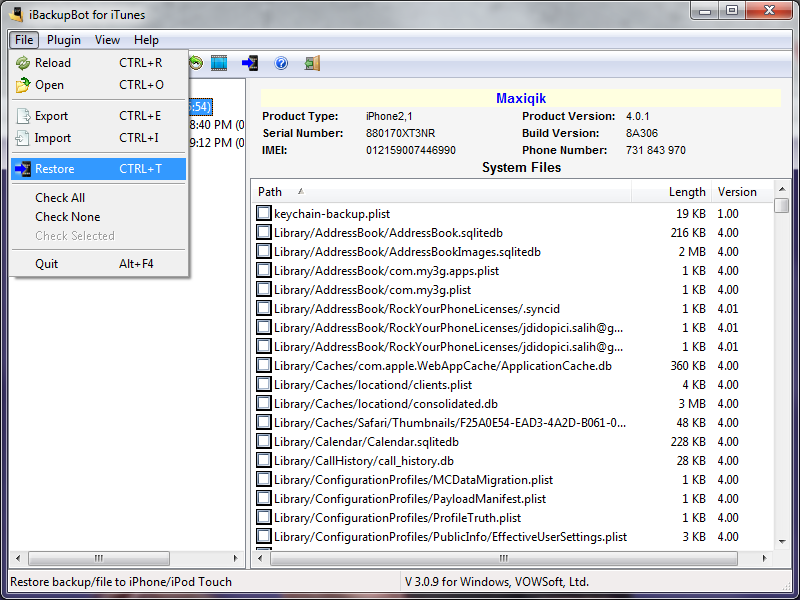Screen dimensions: 800x600
Task: Click the file list vertical scrollbar down arrow
Action: tap(782, 542)
